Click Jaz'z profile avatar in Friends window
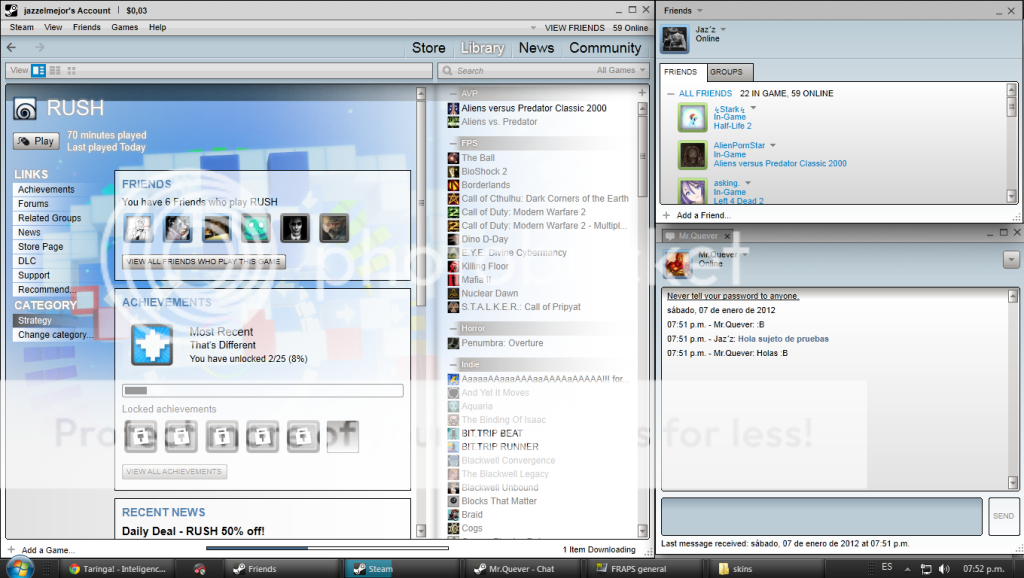The image size is (1024, 578). pos(675,39)
